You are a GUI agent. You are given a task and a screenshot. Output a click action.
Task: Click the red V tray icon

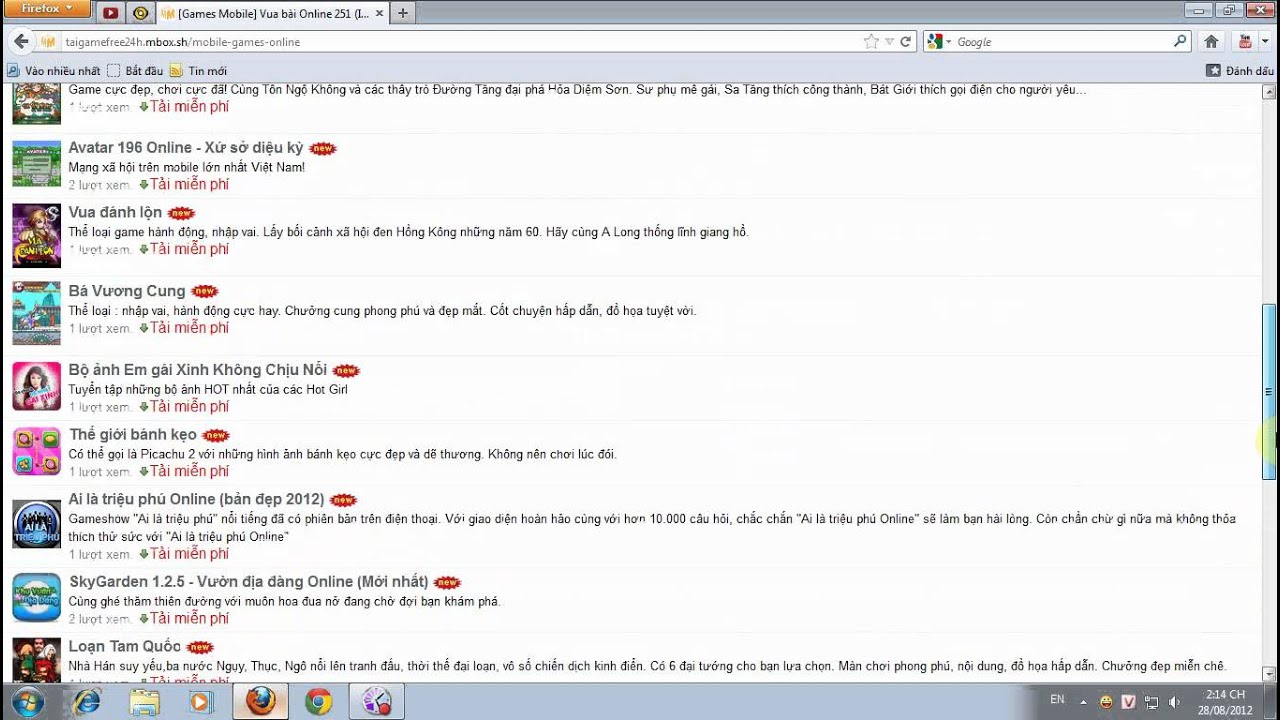point(1128,702)
